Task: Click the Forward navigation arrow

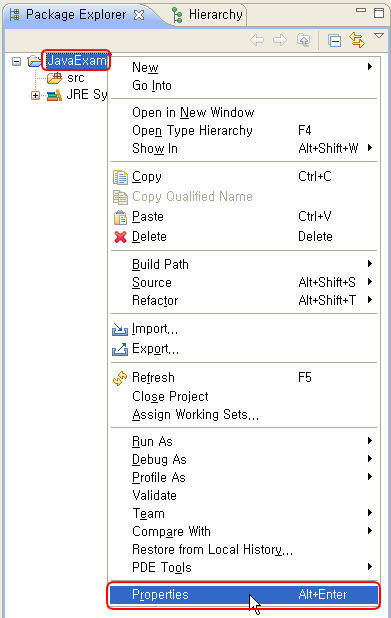Action: [x=280, y=40]
